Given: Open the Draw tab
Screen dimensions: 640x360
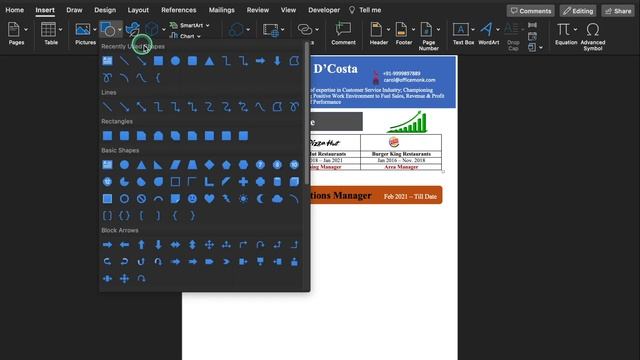Looking at the screenshot, I should click(x=74, y=10).
